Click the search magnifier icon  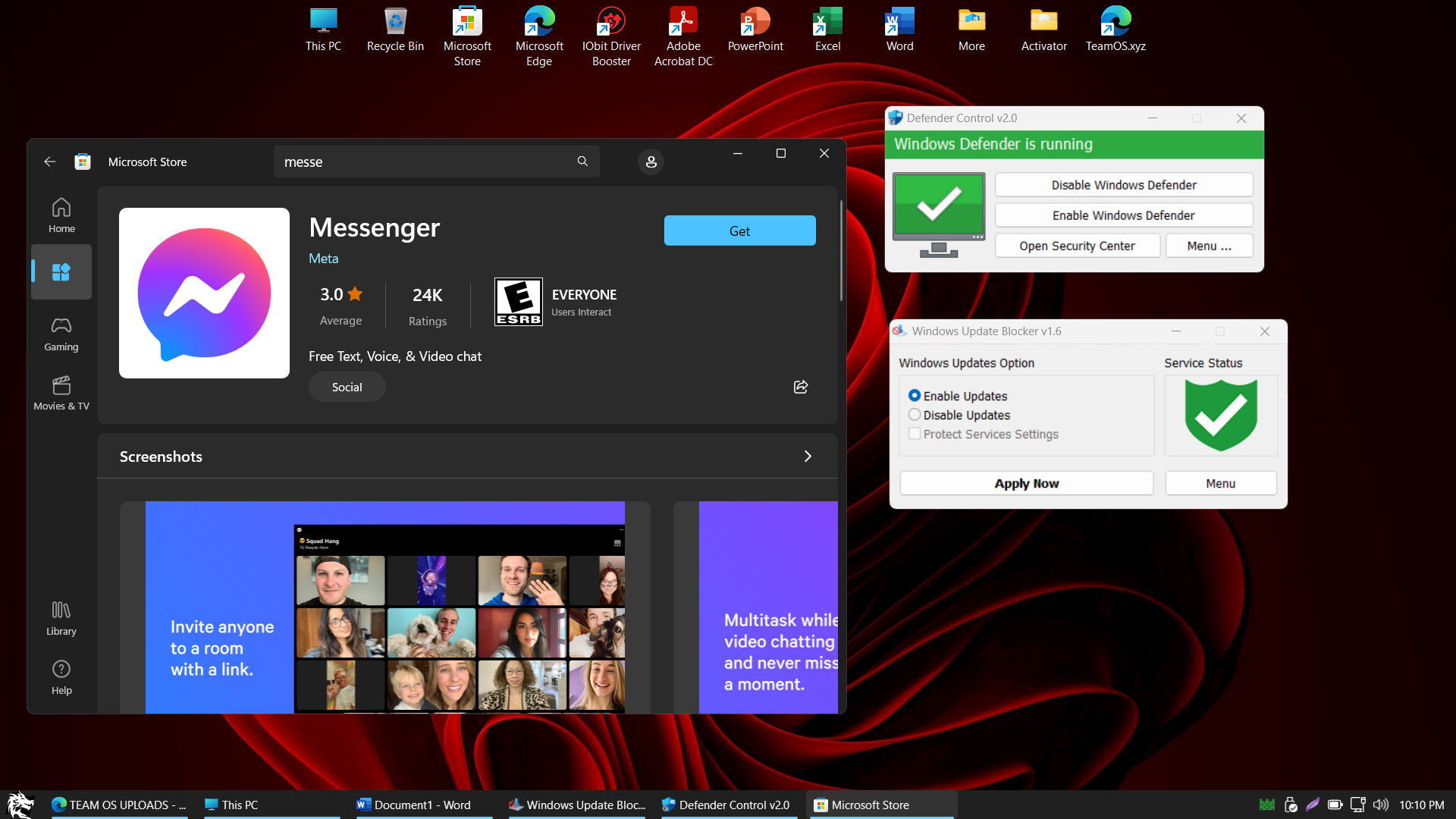click(x=582, y=162)
